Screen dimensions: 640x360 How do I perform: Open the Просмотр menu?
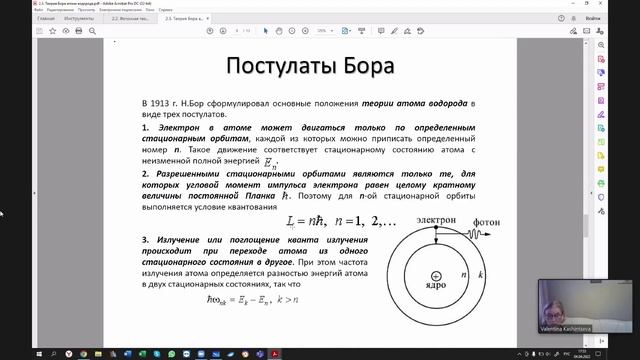click(x=87, y=10)
